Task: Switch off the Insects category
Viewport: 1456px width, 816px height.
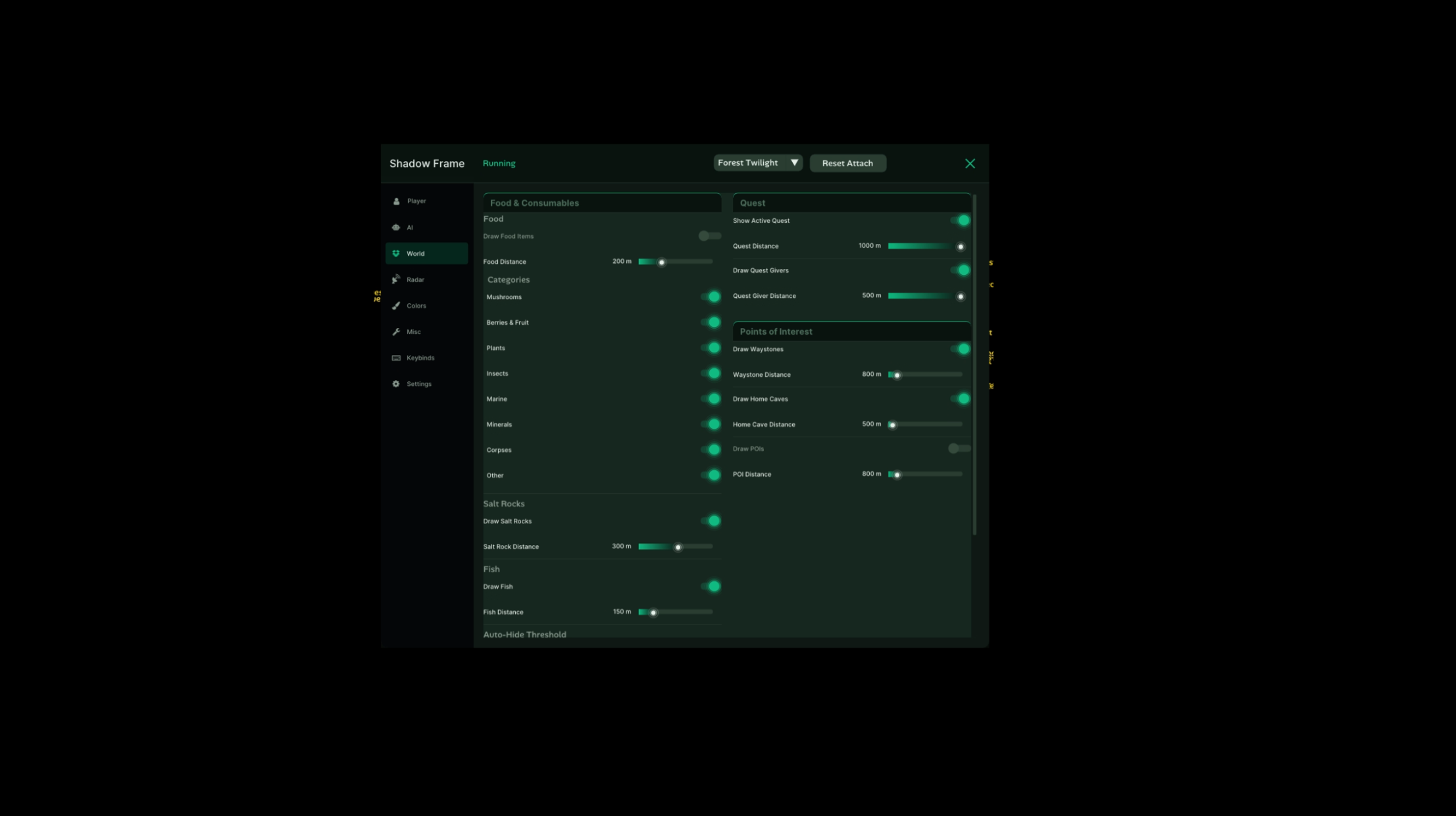Action: pyautogui.click(x=711, y=373)
